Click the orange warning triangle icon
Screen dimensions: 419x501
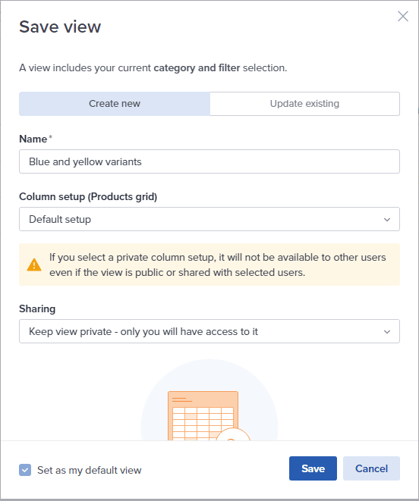34,265
